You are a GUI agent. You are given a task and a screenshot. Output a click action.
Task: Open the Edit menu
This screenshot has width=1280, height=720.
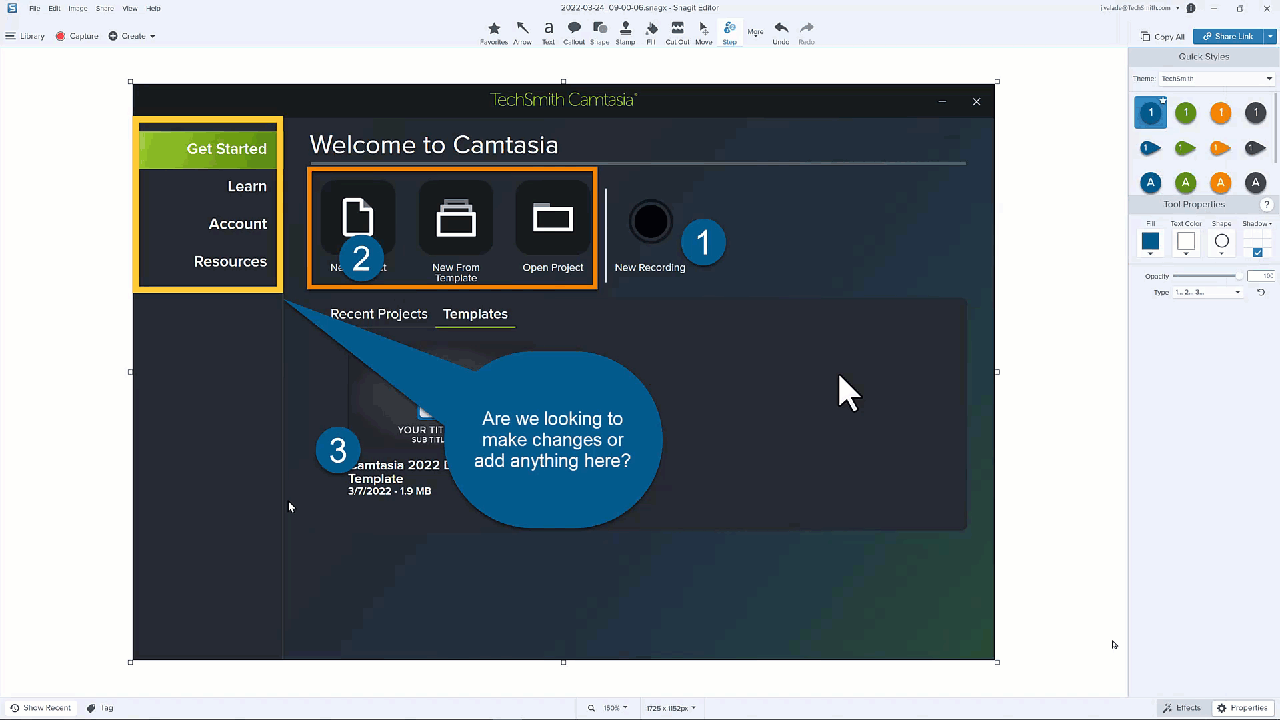click(54, 8)
